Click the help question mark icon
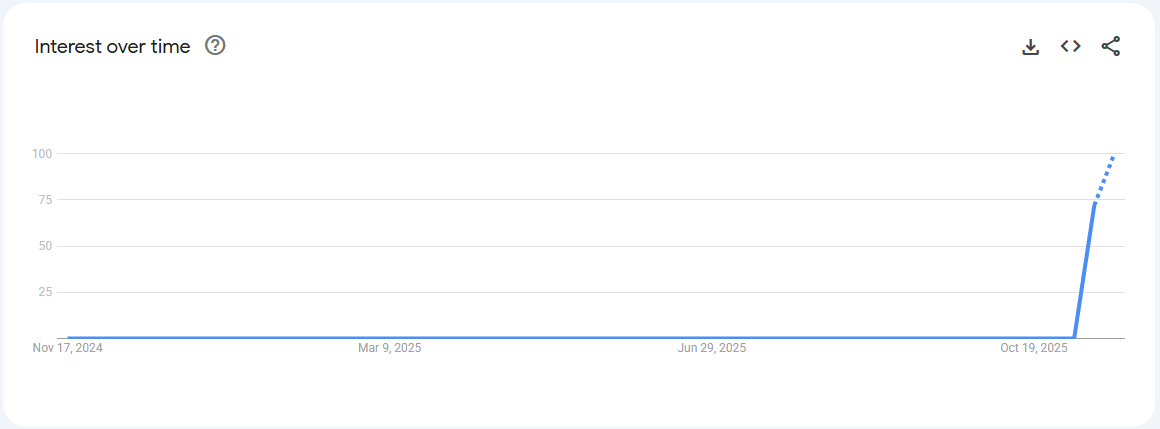 tap(215, 45)
